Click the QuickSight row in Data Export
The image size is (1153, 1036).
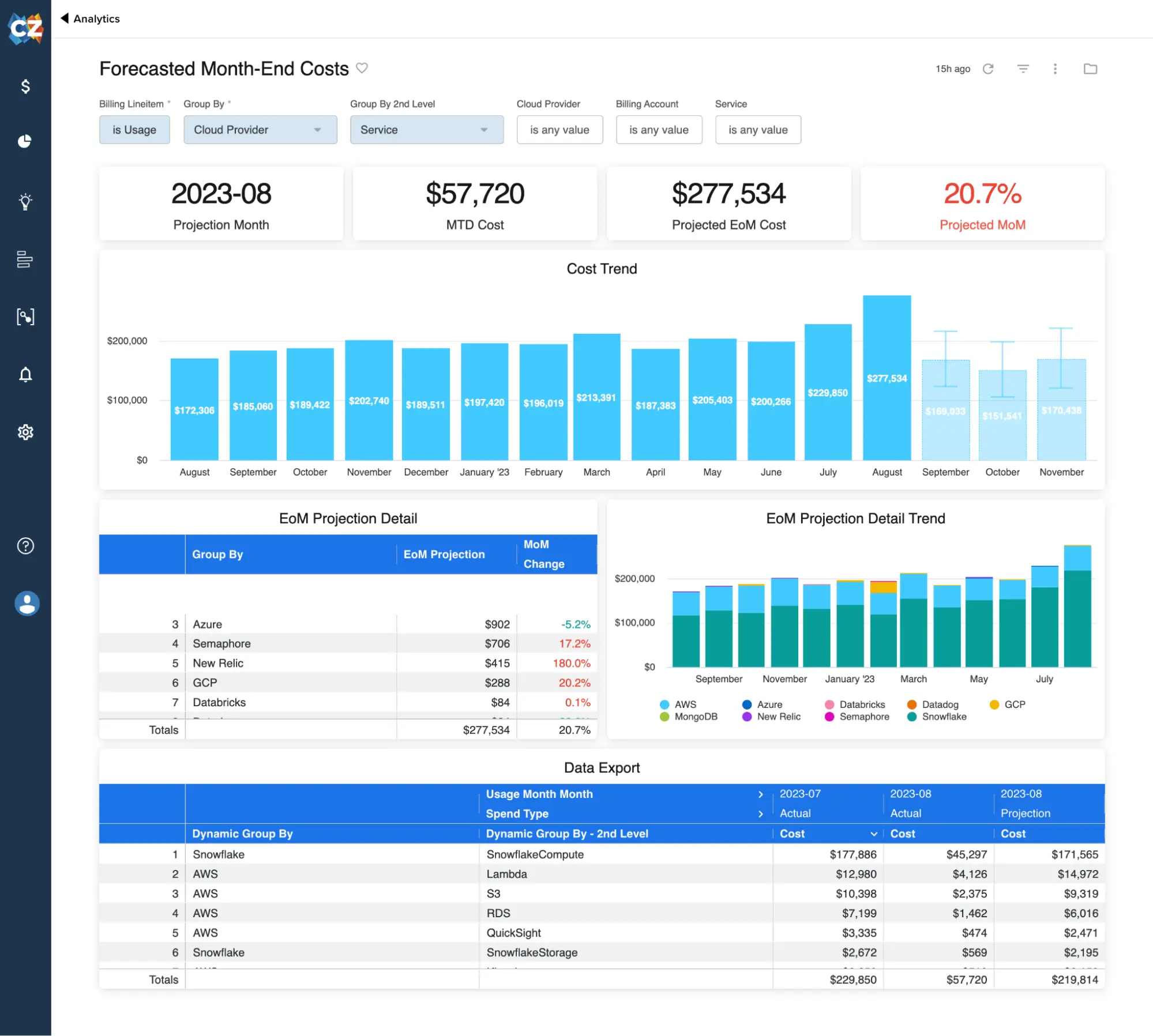click(x=602, y=933)
